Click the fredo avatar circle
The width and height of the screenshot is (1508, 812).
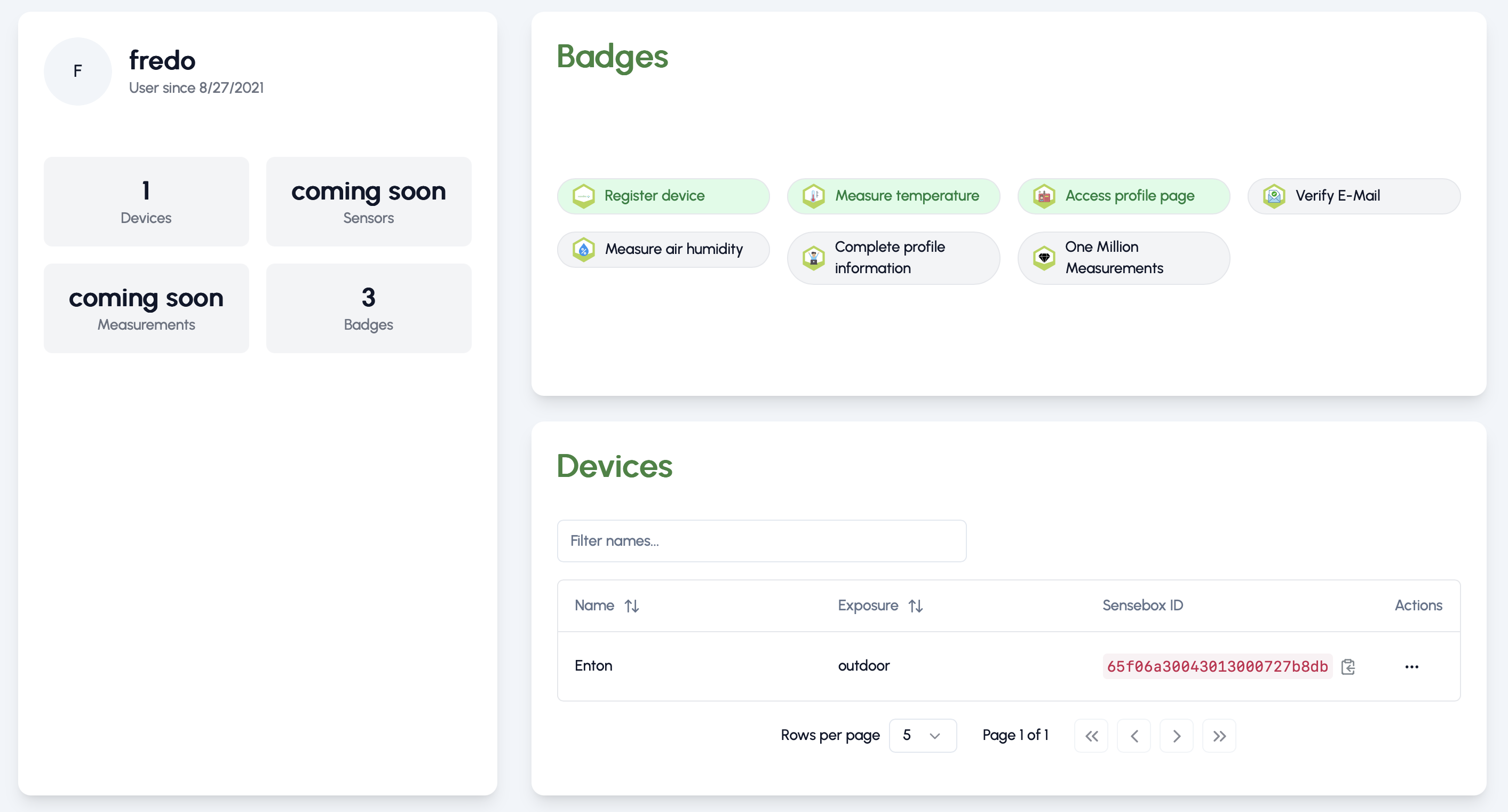pos(77,71)
